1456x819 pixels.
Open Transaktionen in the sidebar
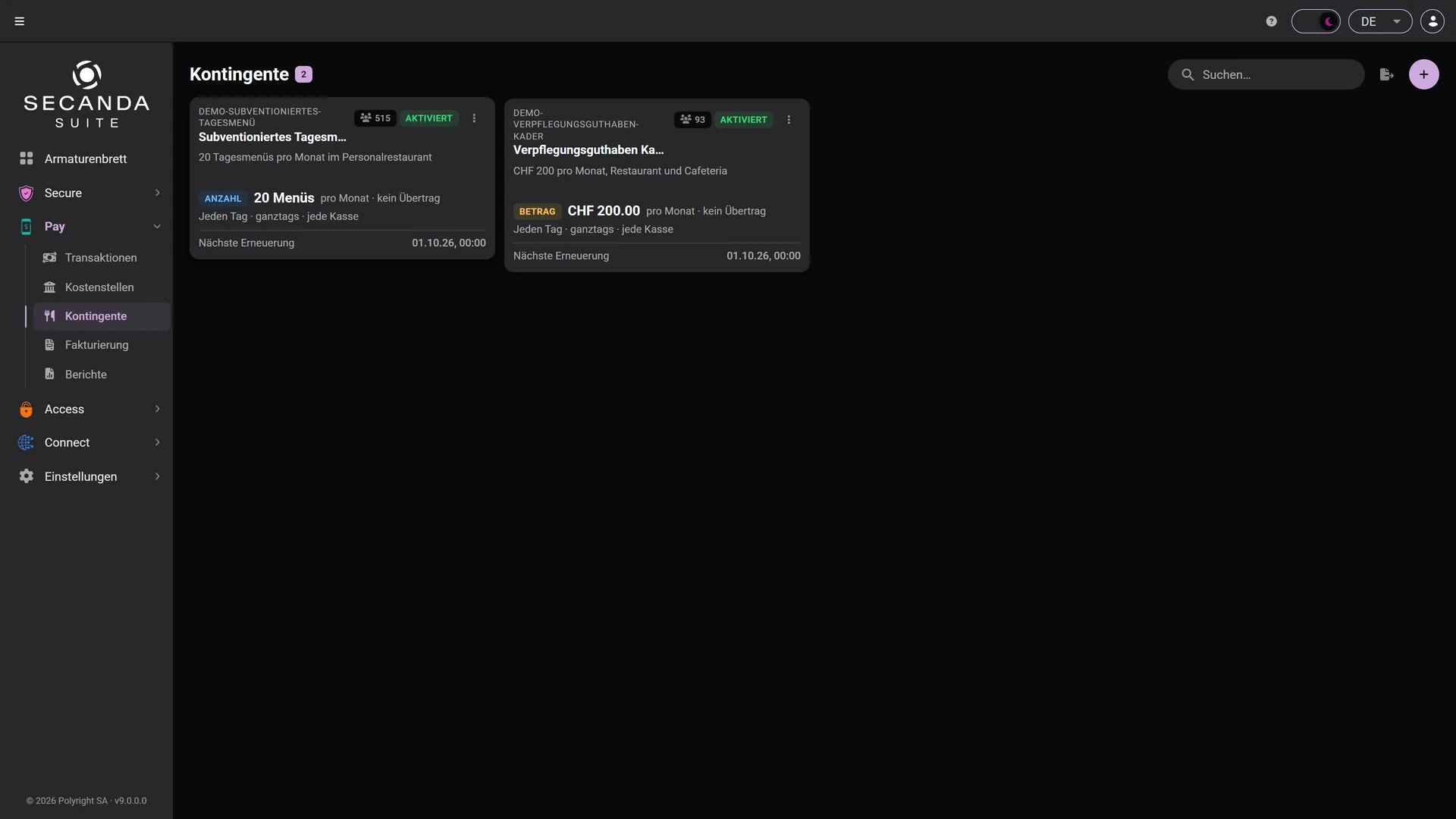click(102, 258)
